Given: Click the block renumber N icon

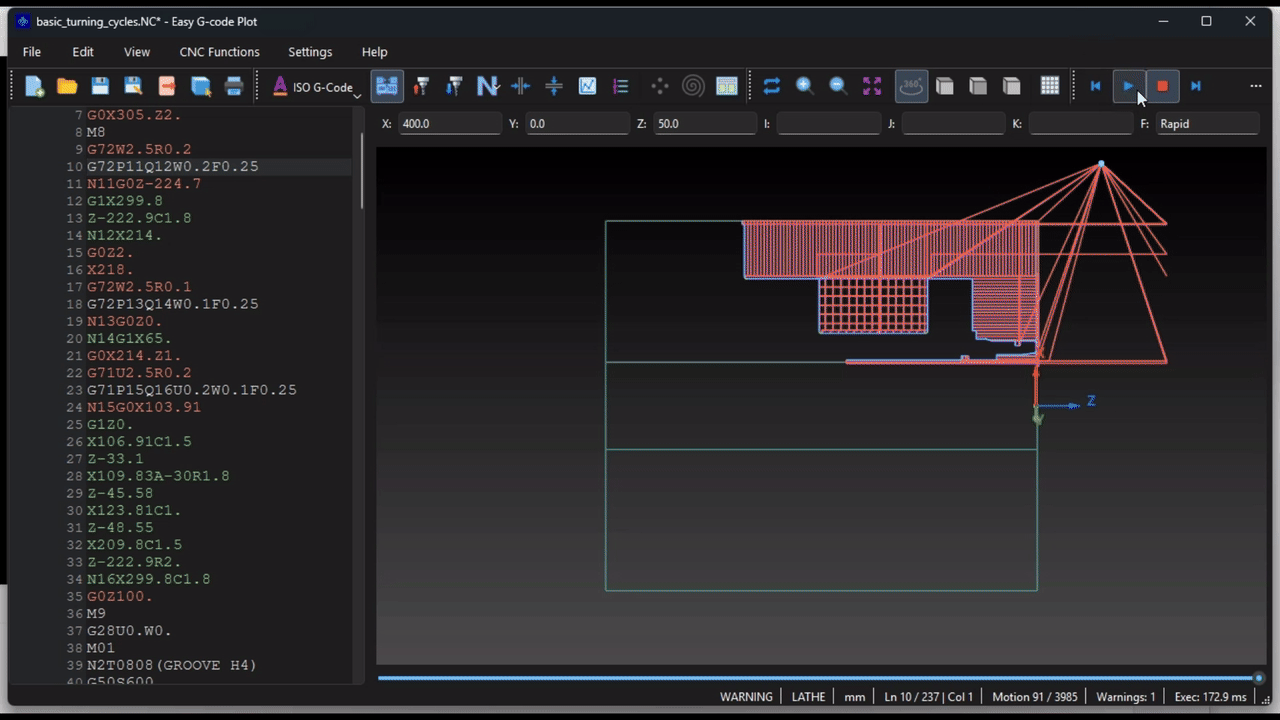Looking at the screenshot, I should (x=487, y=86).
